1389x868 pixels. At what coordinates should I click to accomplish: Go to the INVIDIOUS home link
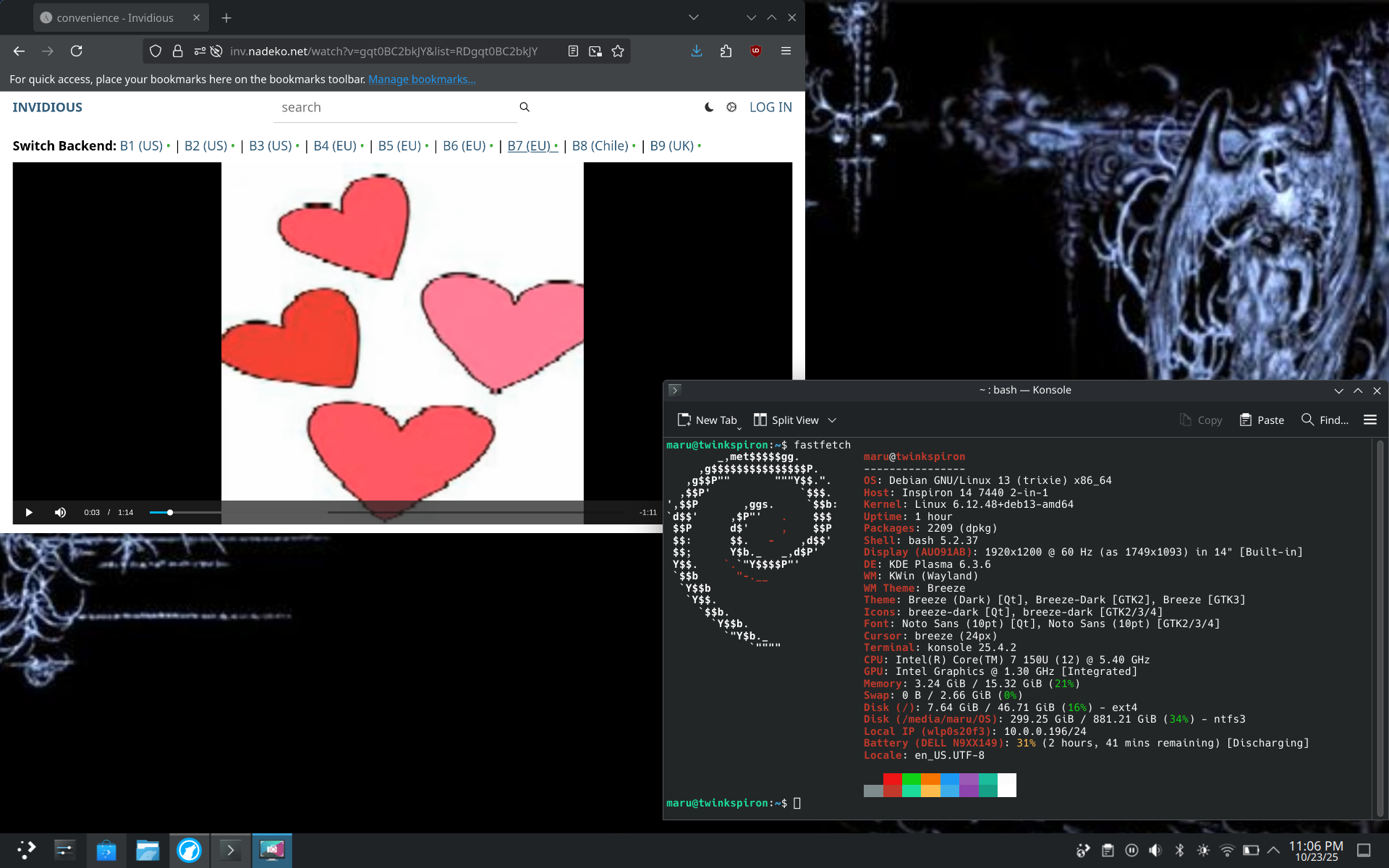pyautogui.click(x=48, y=107)
